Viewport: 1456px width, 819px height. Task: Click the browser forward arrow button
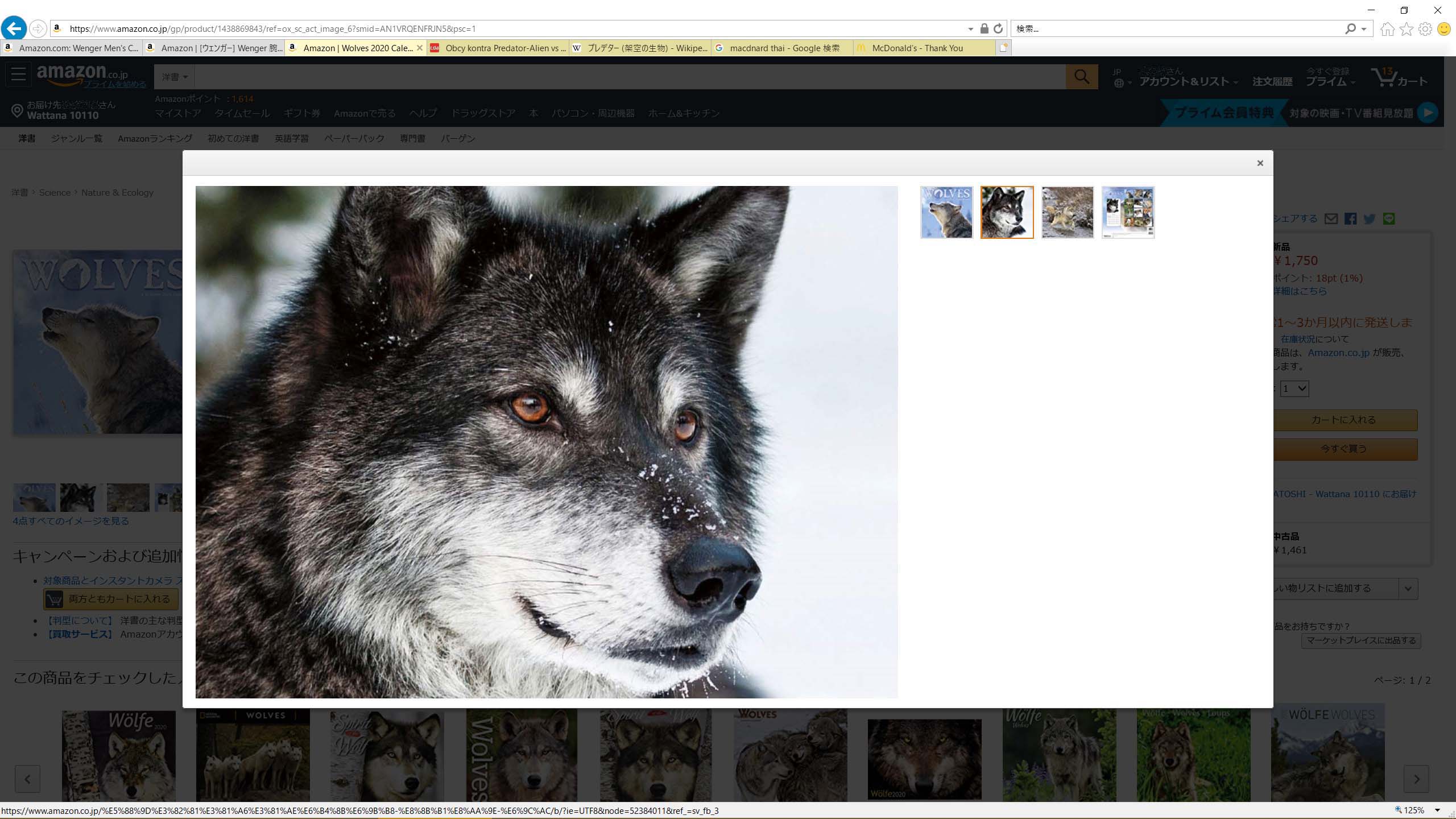(x=38, y=28)
